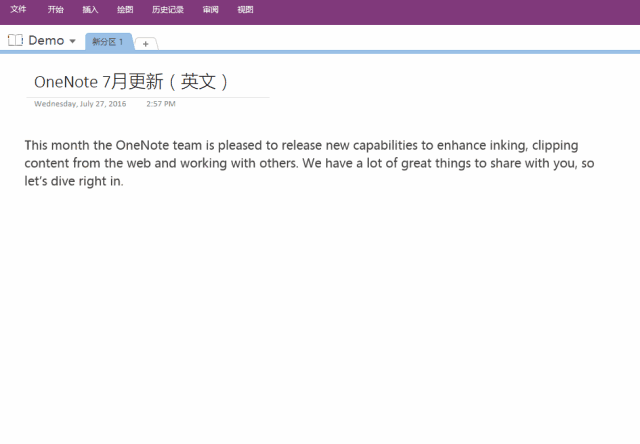Click the date Wednesday, July 27, 2016
Viewport: 640px width, 444px height.
(x=80, y=104)
